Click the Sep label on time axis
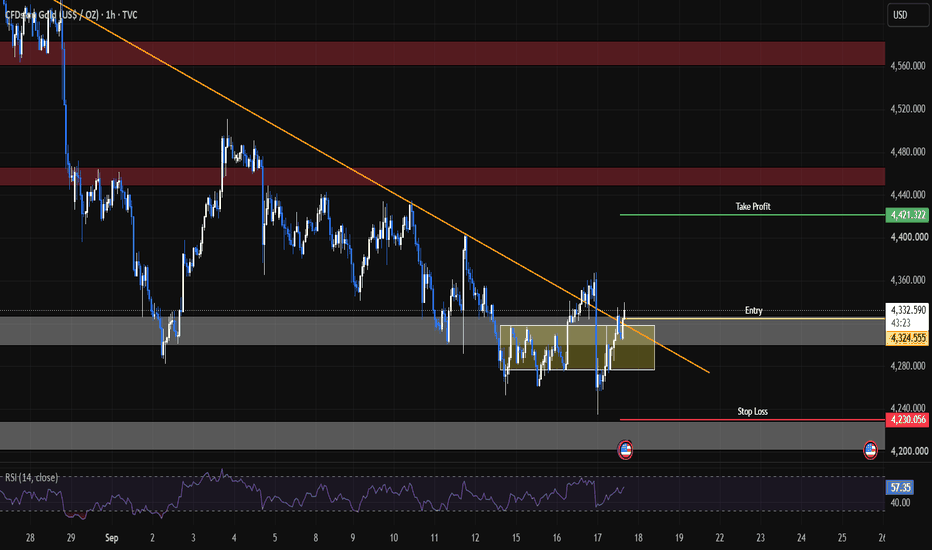 tap(111, 538)
